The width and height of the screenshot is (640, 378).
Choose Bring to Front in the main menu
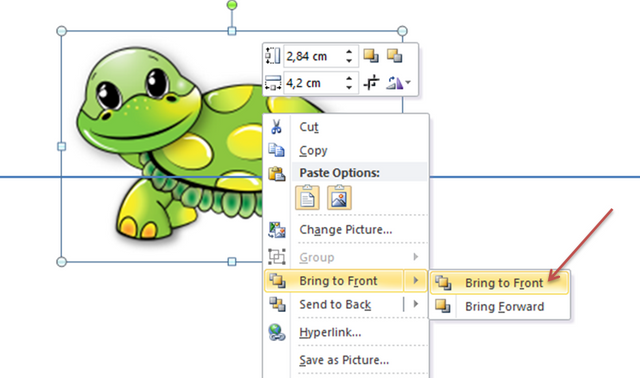(338, 281)
